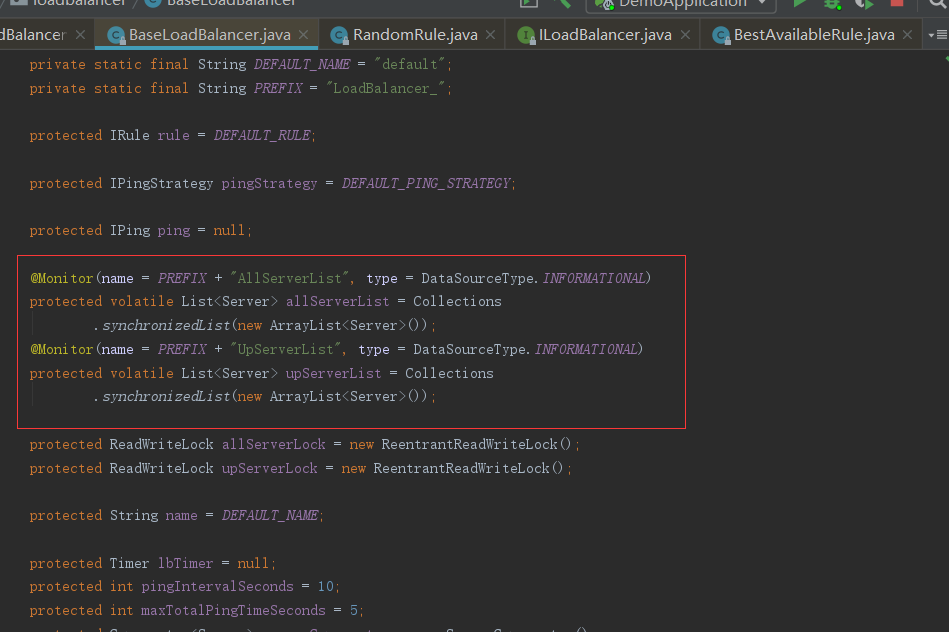
Task: Click the IPingStrategy type name
Action: 162,183
